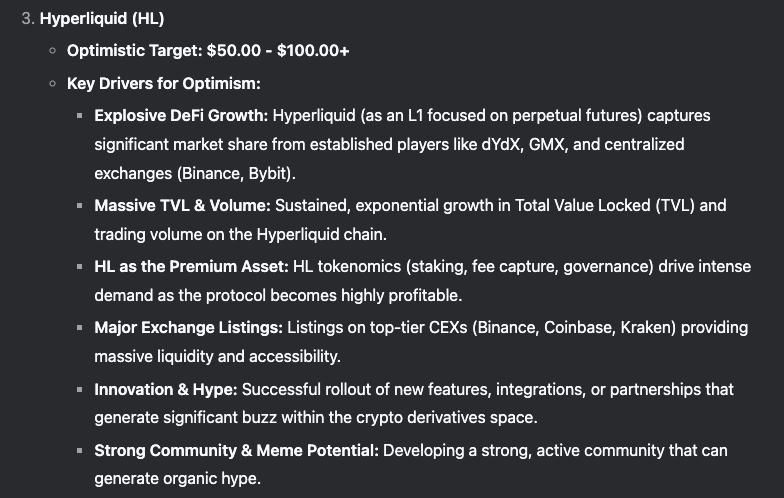Image resolution: width=784 pixels, height=498 pixels.
Task: Click the "Key Drivers for Optimism:" subheading
Action: 164,83
